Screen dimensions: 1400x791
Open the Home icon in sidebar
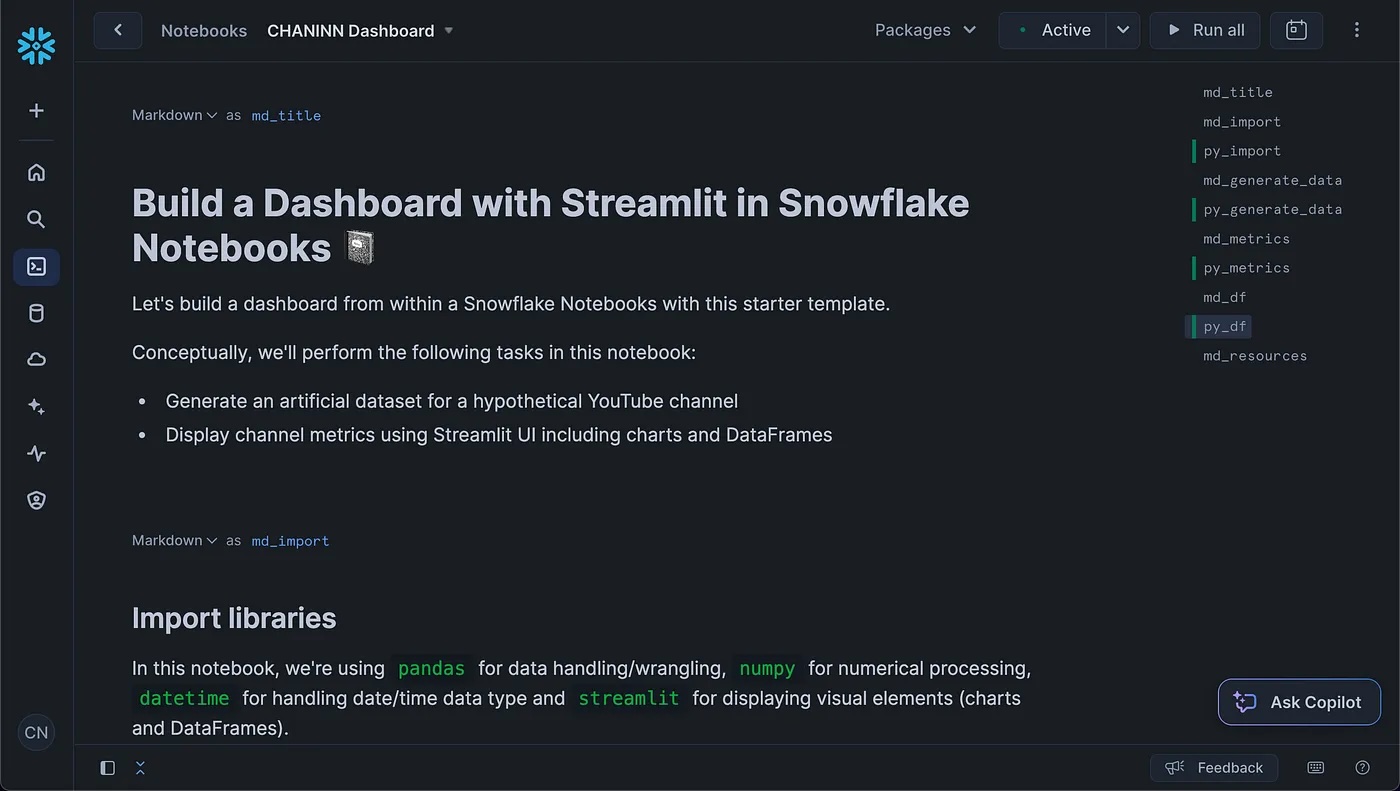(x=36, y=172)
